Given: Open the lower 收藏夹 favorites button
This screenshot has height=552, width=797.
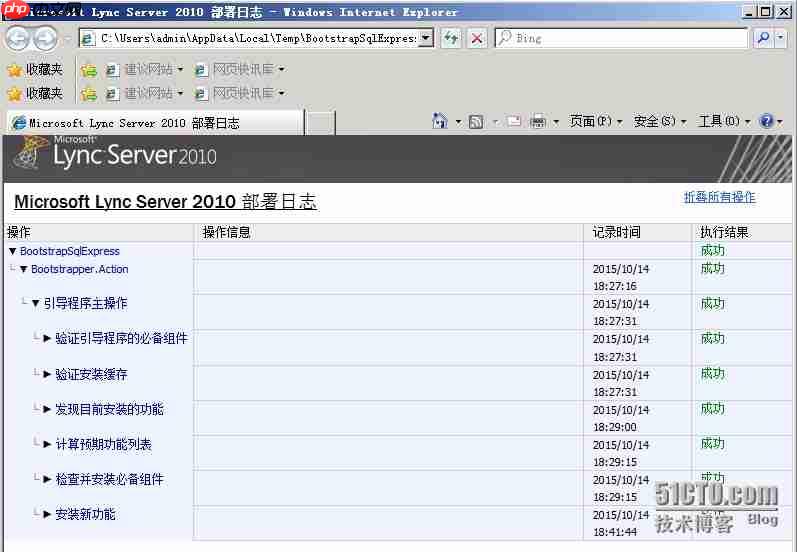Looking at the screenshot, I should [x=35, y=94].
